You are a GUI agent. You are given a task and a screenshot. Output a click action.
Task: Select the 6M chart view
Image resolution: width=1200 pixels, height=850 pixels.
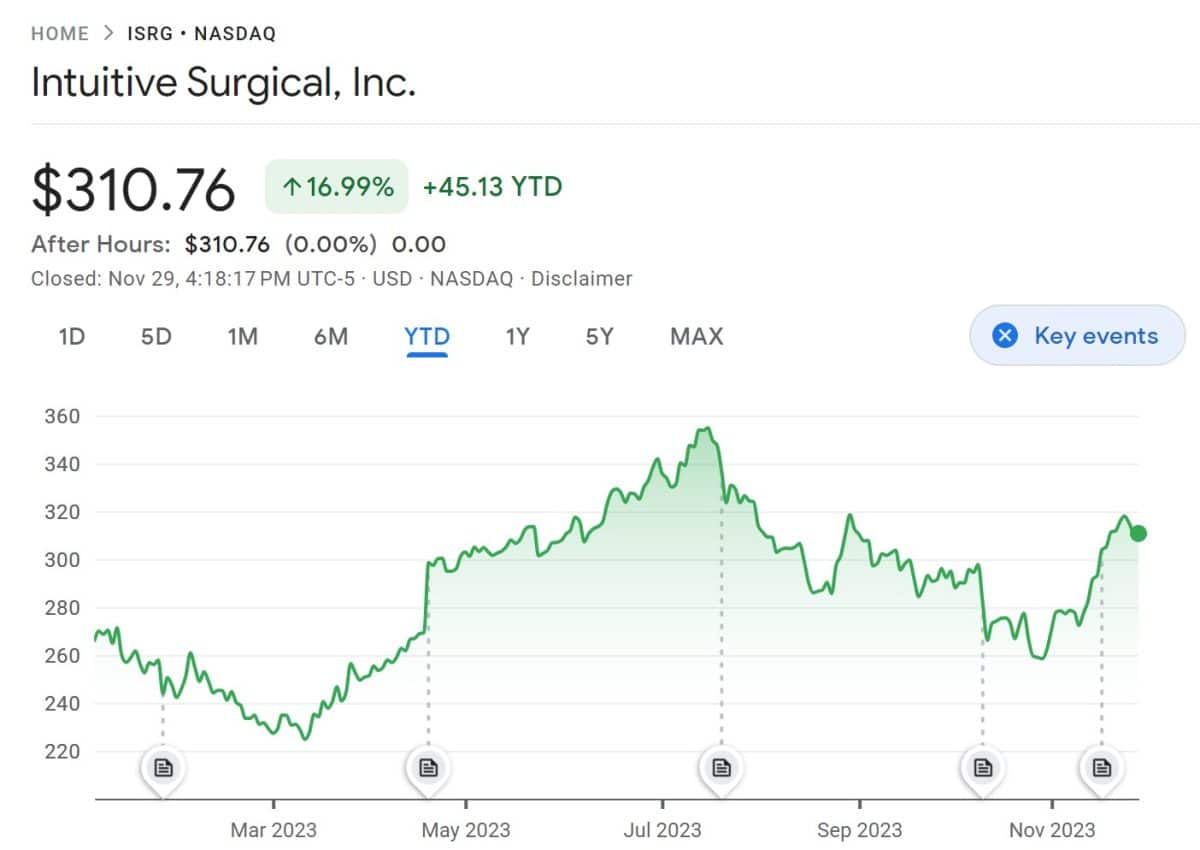pyautogui.click(x=330, y=337)
